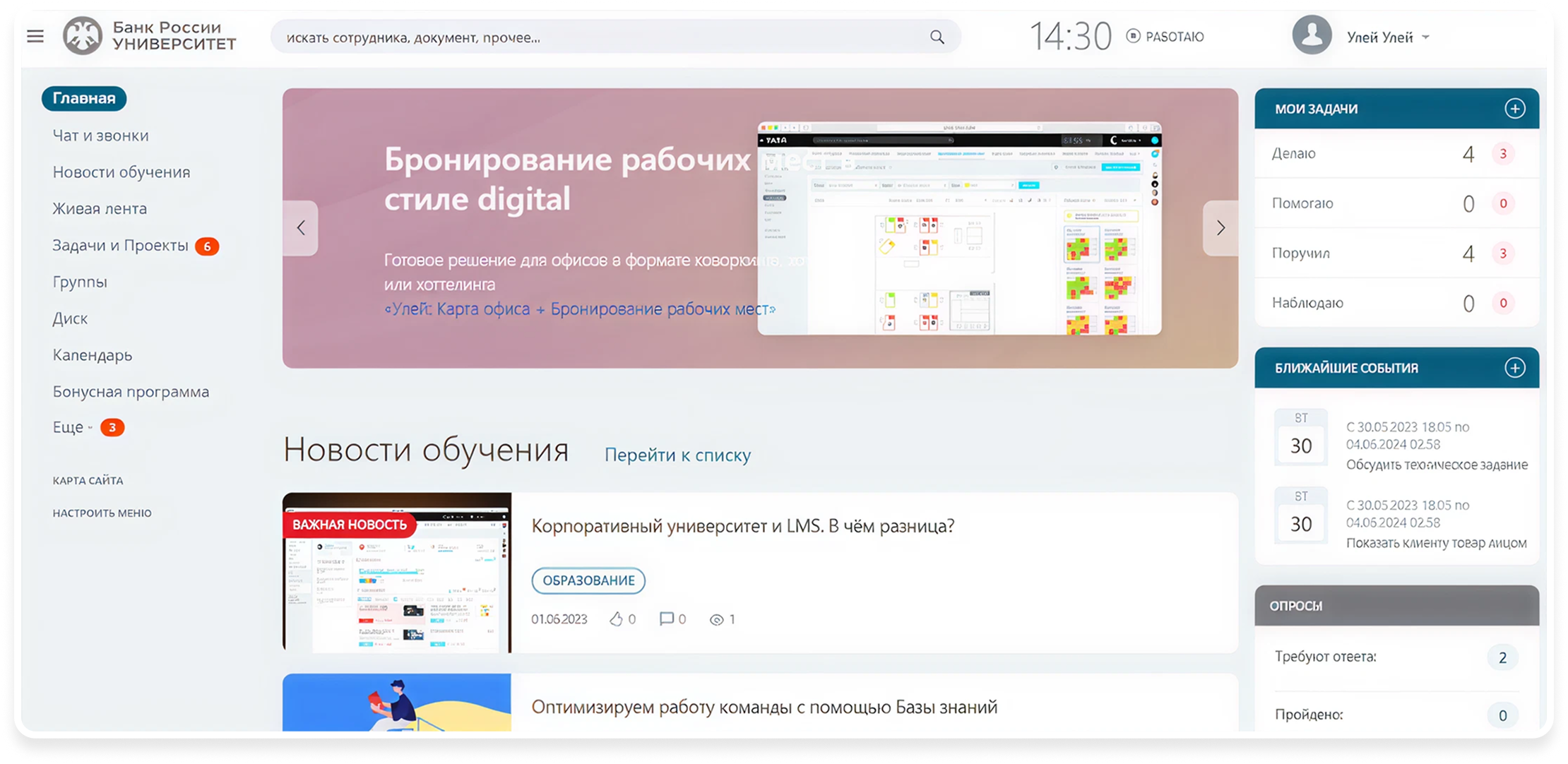Screen dimensions: 1568x764
Task: Add a task with Мои задачи plus icon
Action: (x=1514, y=109)
